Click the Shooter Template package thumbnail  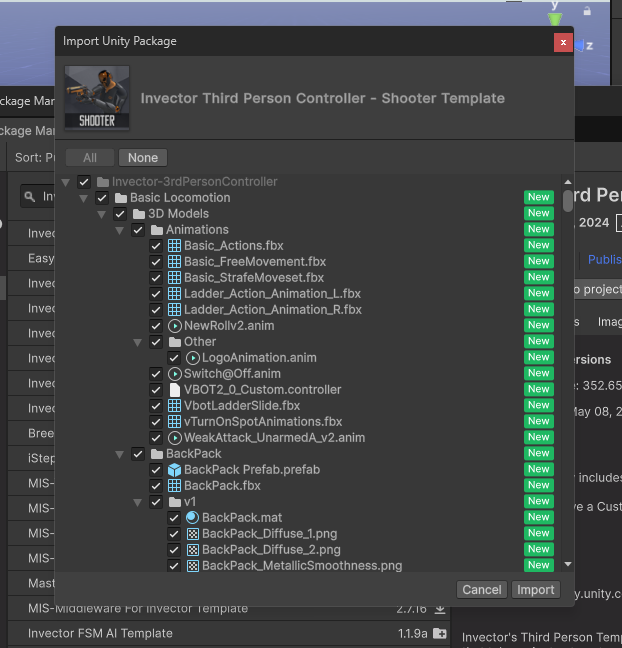[97, 98]
